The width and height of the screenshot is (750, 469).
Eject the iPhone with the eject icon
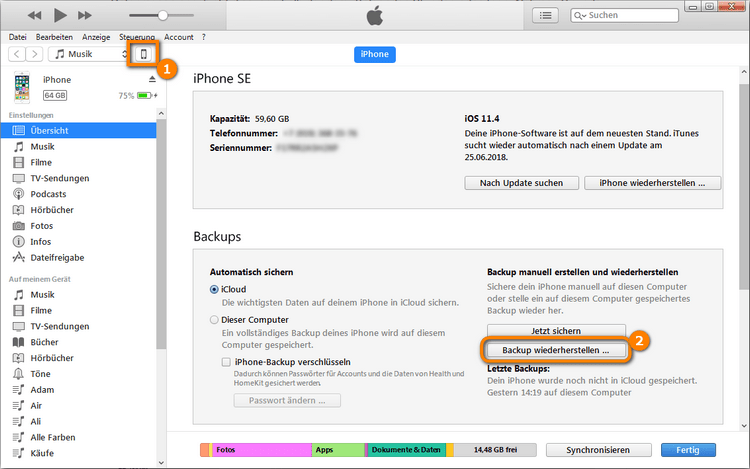point(152,79)
